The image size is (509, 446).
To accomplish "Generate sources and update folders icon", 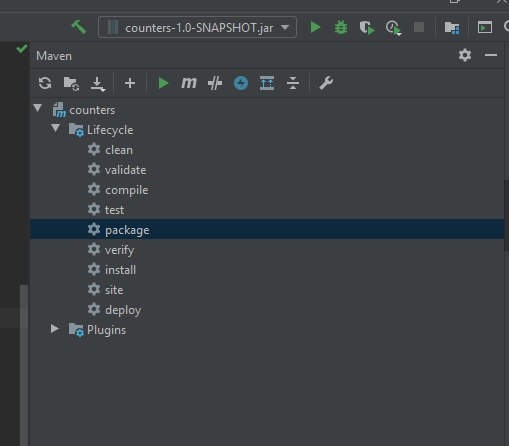I will coord(71,83).
